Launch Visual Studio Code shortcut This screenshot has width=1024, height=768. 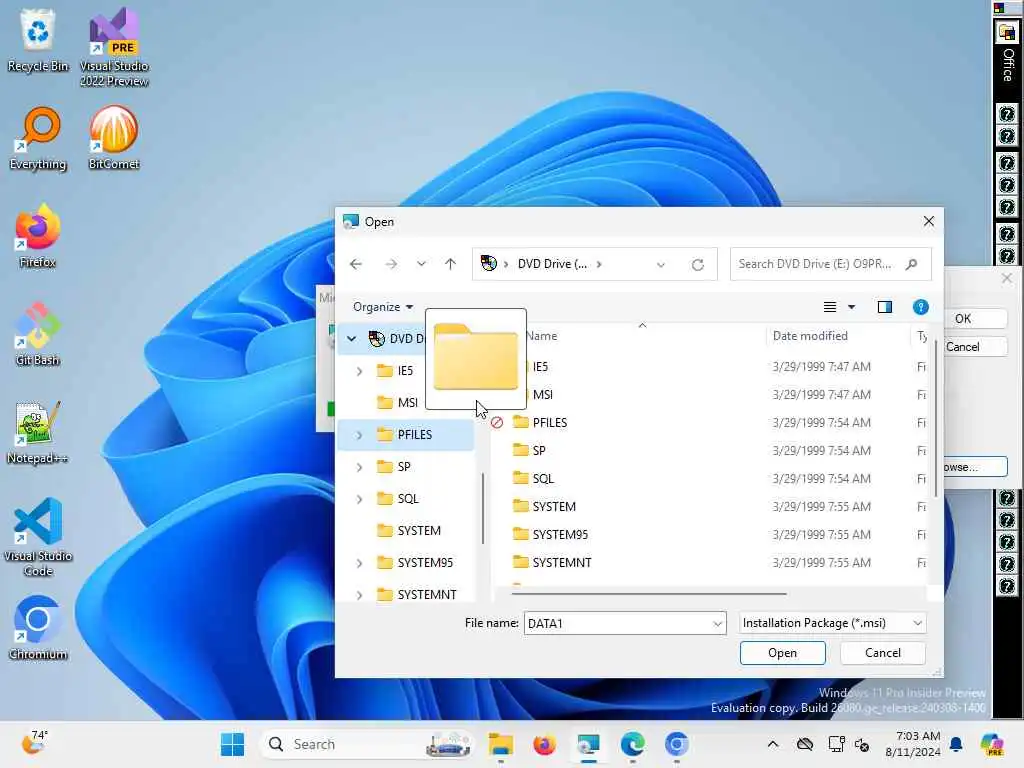[x=37, y=537]
